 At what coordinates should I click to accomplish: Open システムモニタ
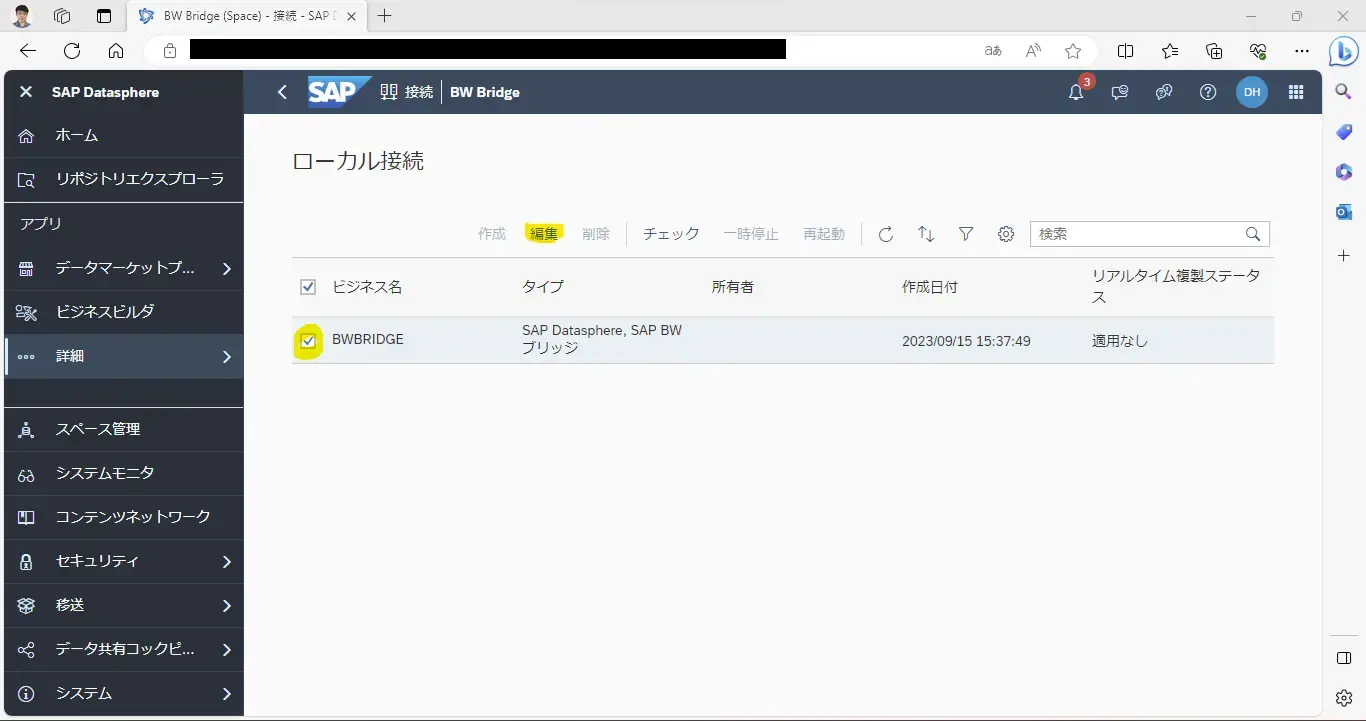click(124, 473)
